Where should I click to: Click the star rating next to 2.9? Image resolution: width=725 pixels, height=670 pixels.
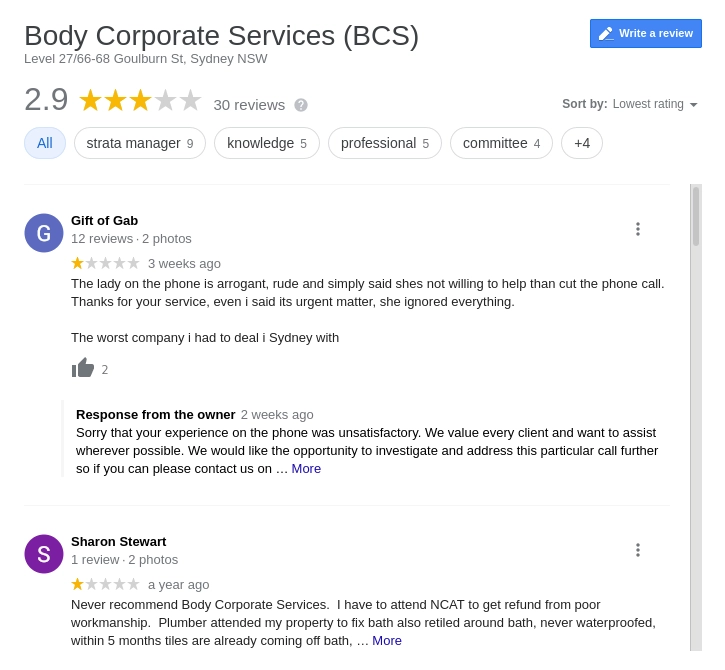pos(140,100)
